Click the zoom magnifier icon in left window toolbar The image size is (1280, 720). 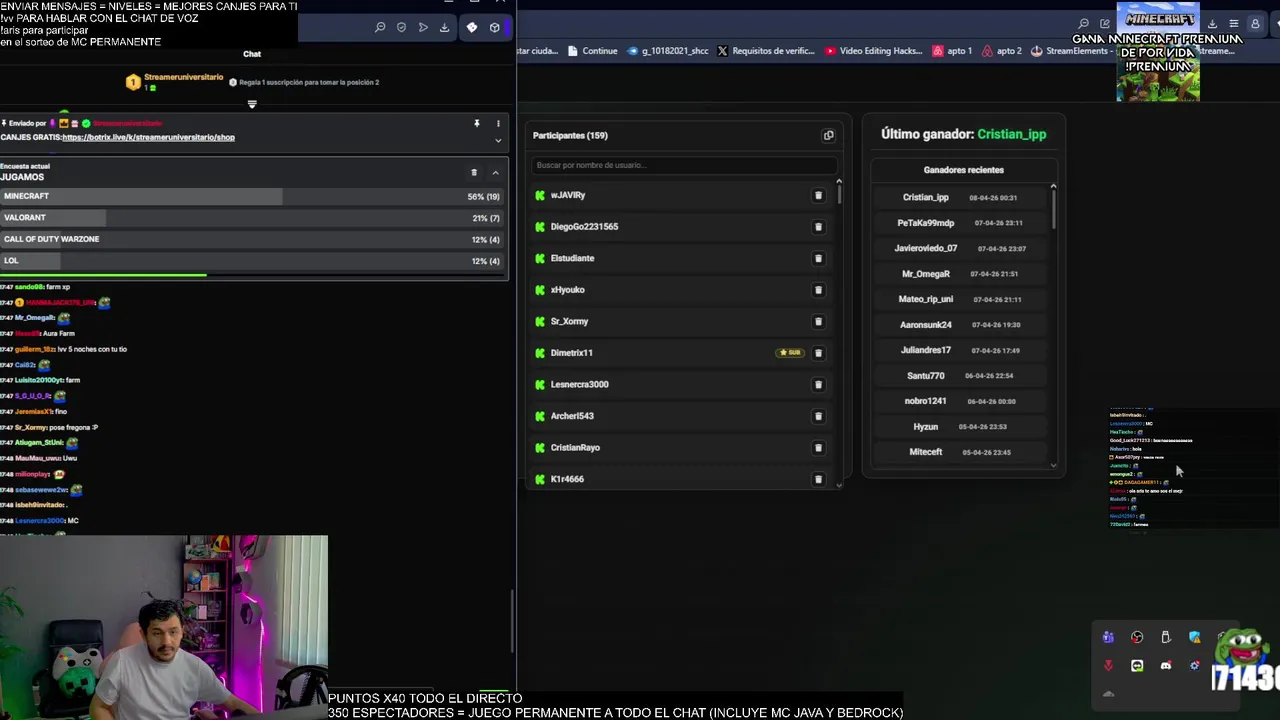pyautogui.click(x=380, y=27)
